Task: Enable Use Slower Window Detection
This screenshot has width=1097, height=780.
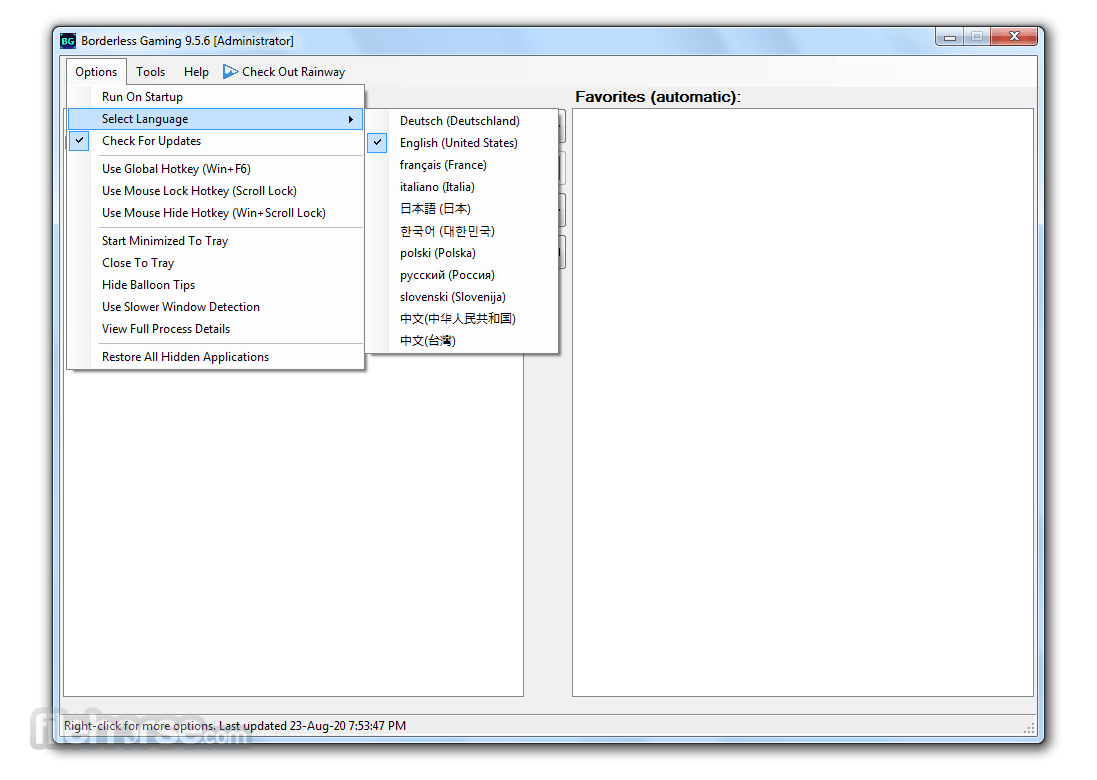Action: point(216,306)
